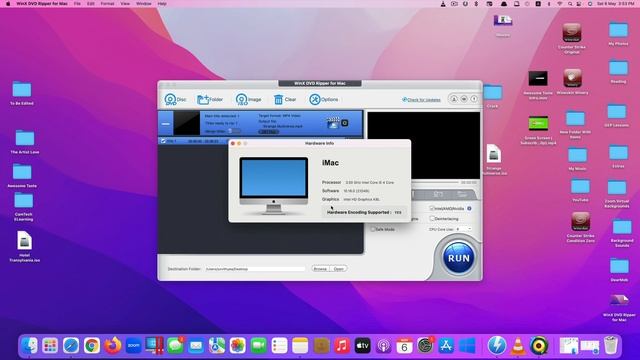Clear the loaded titles list

tap(284, 99)
